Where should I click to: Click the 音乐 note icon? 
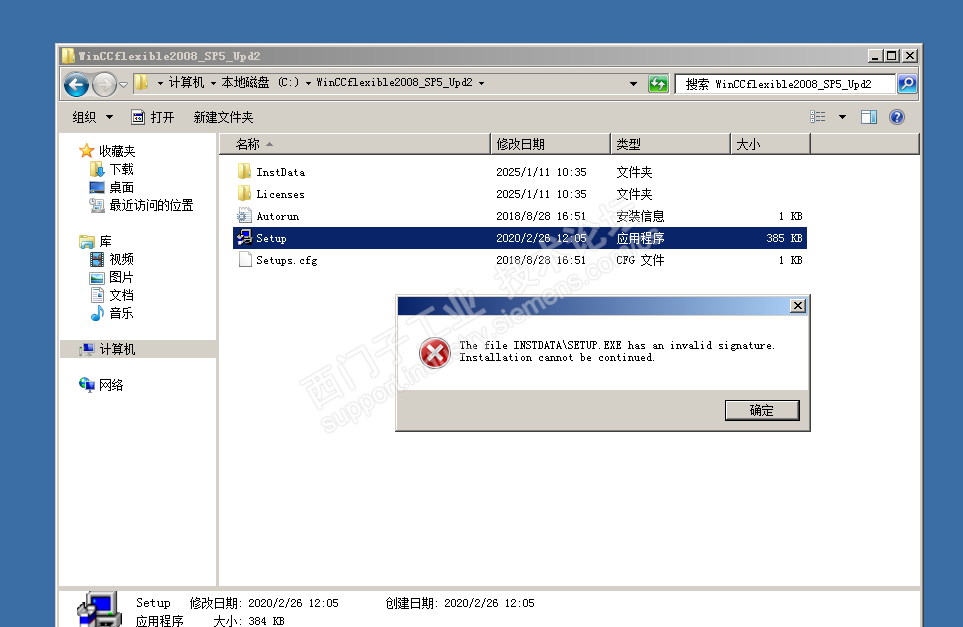(97, 313)
